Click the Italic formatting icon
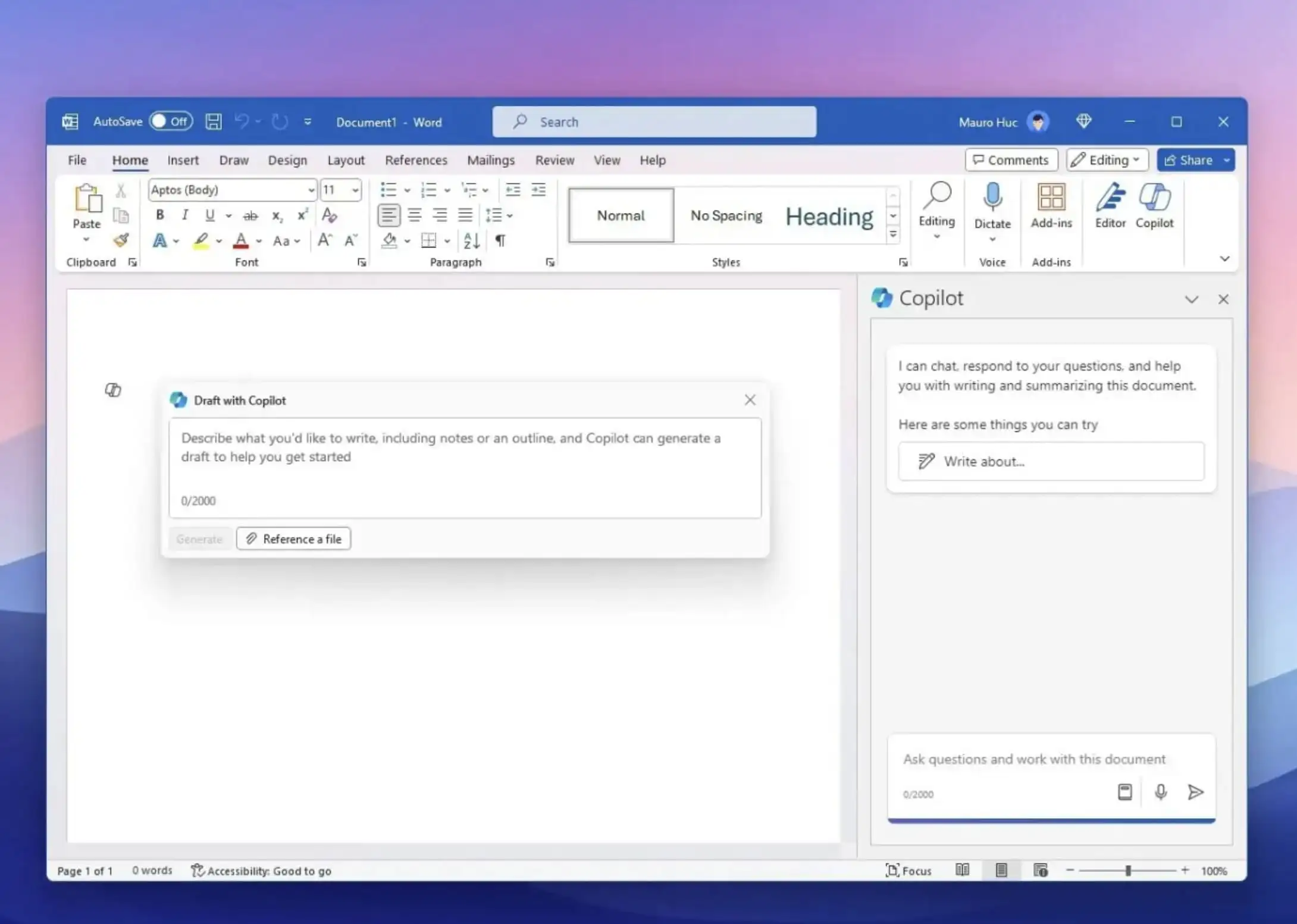Screen dimensions: 1297x924 pos(184,215)
